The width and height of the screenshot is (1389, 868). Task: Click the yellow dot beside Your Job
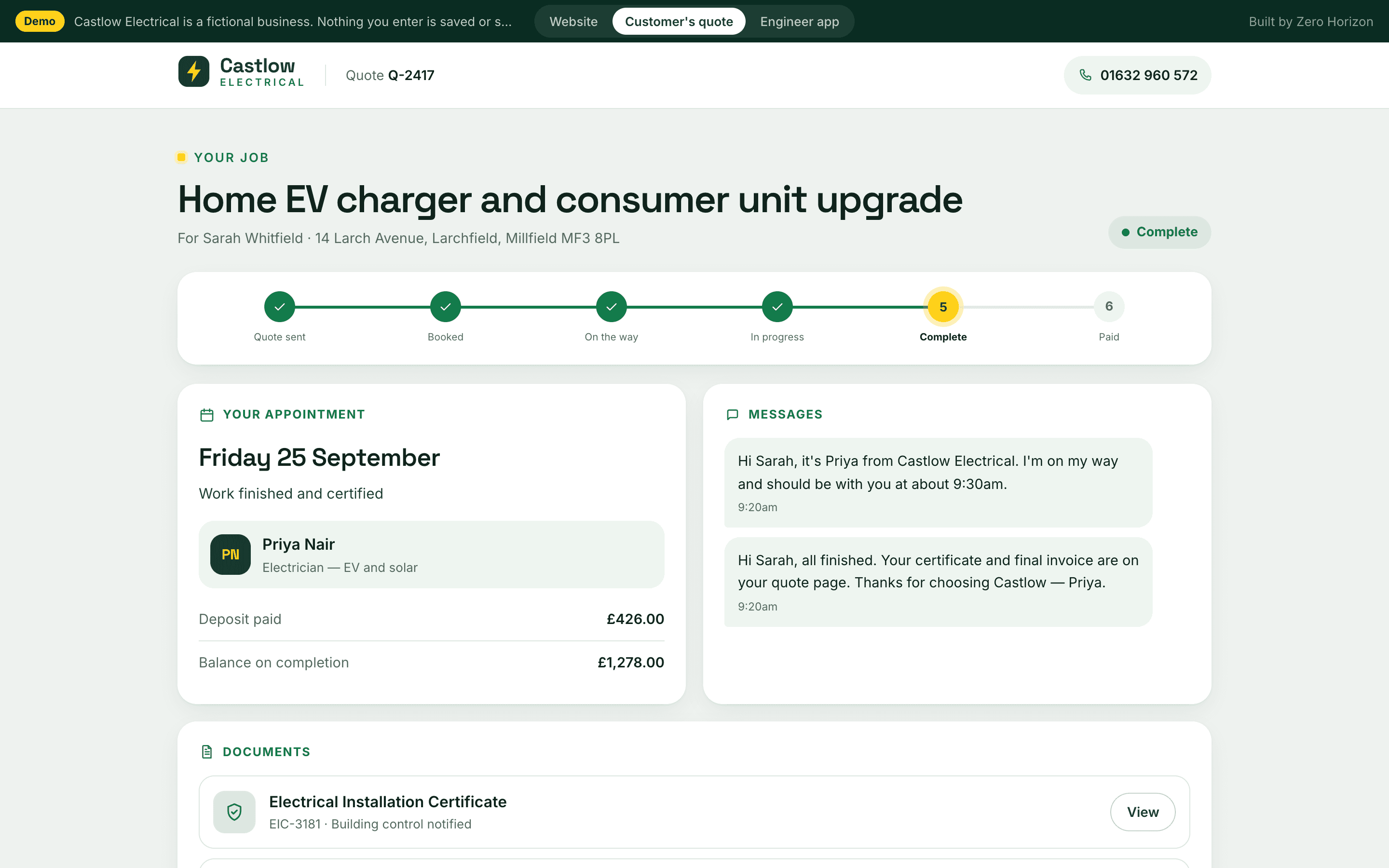(x=181, y=157)
